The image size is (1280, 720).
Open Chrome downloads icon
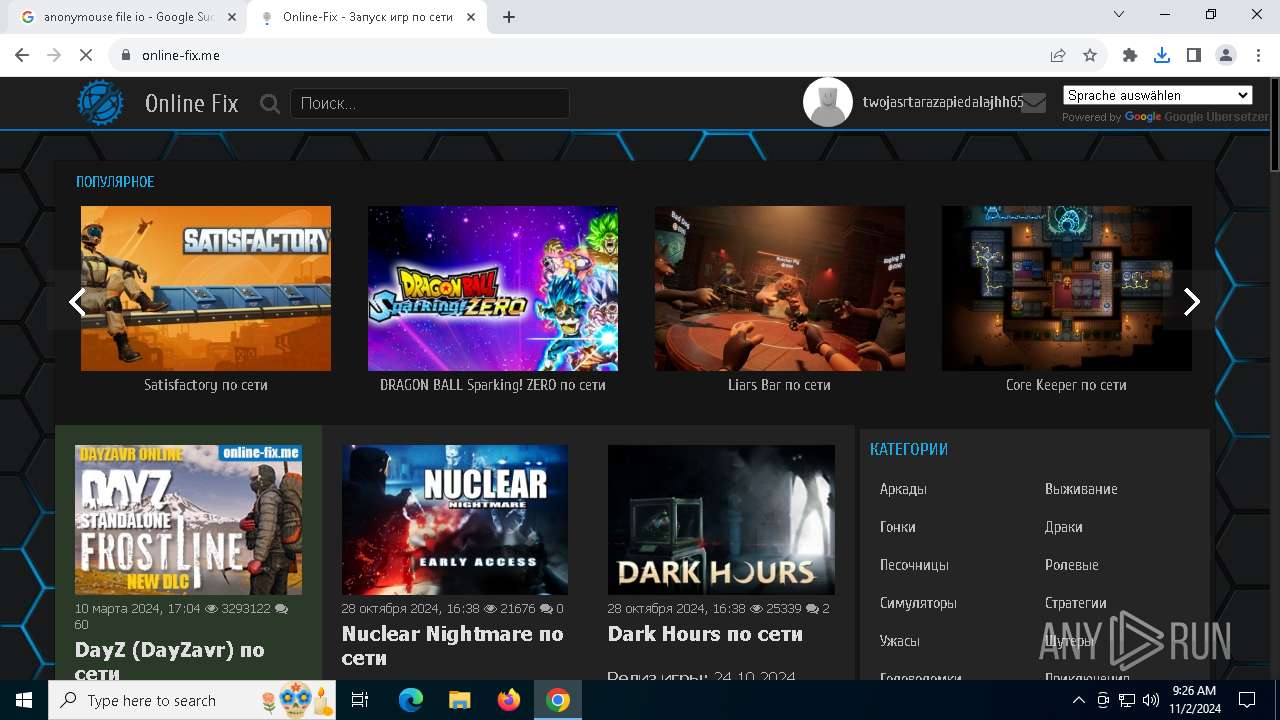coord(1162,55)
